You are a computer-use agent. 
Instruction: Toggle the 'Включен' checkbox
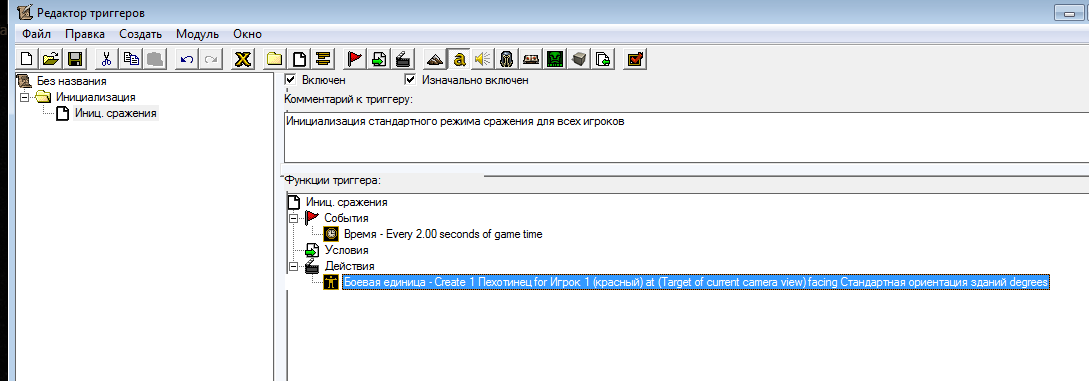pos(291,80)
